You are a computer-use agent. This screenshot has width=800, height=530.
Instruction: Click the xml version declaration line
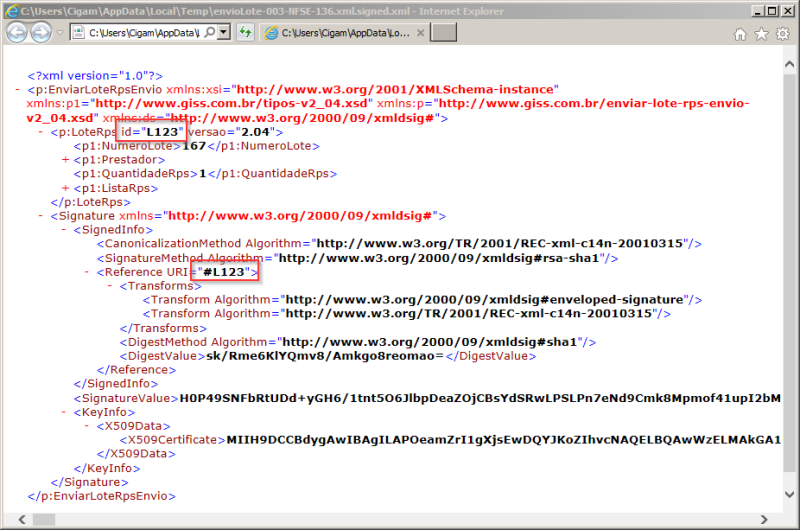click(x=95, y=76)
